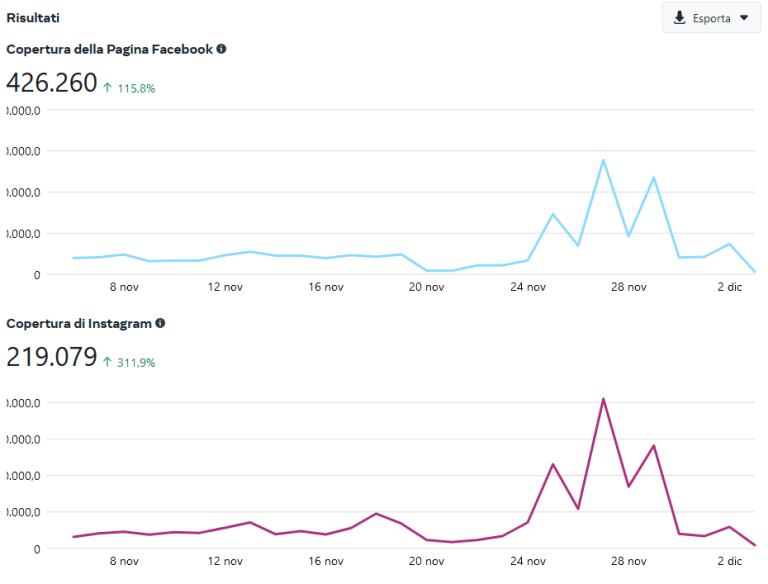Click the 24 nov label on Facebook chart

tap(528, 287)
